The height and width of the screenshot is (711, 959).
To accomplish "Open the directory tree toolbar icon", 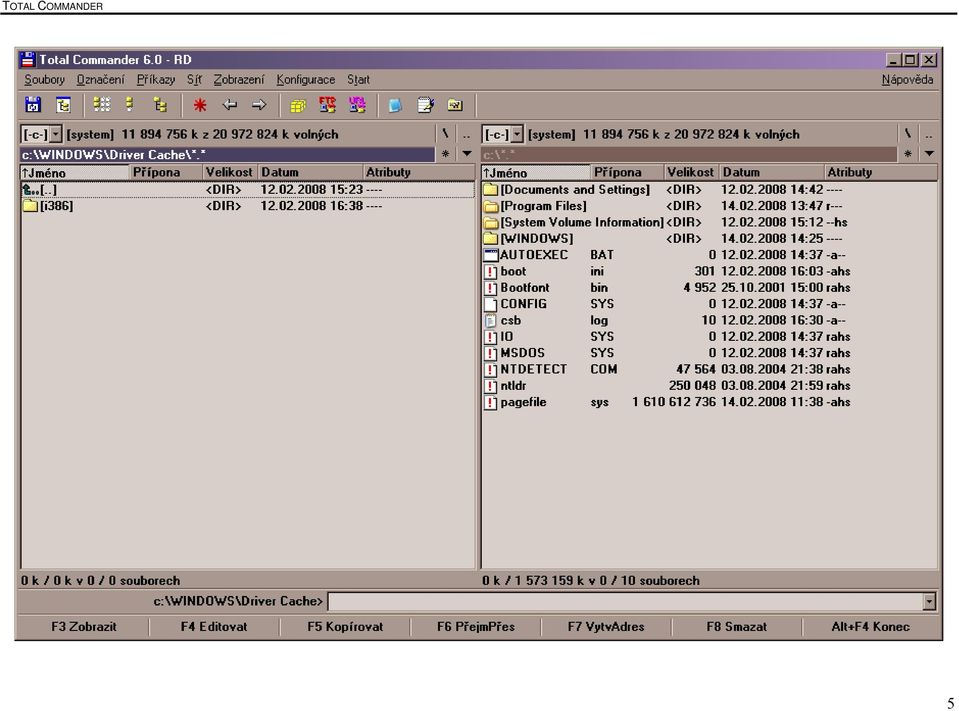I will click(63, 105).
